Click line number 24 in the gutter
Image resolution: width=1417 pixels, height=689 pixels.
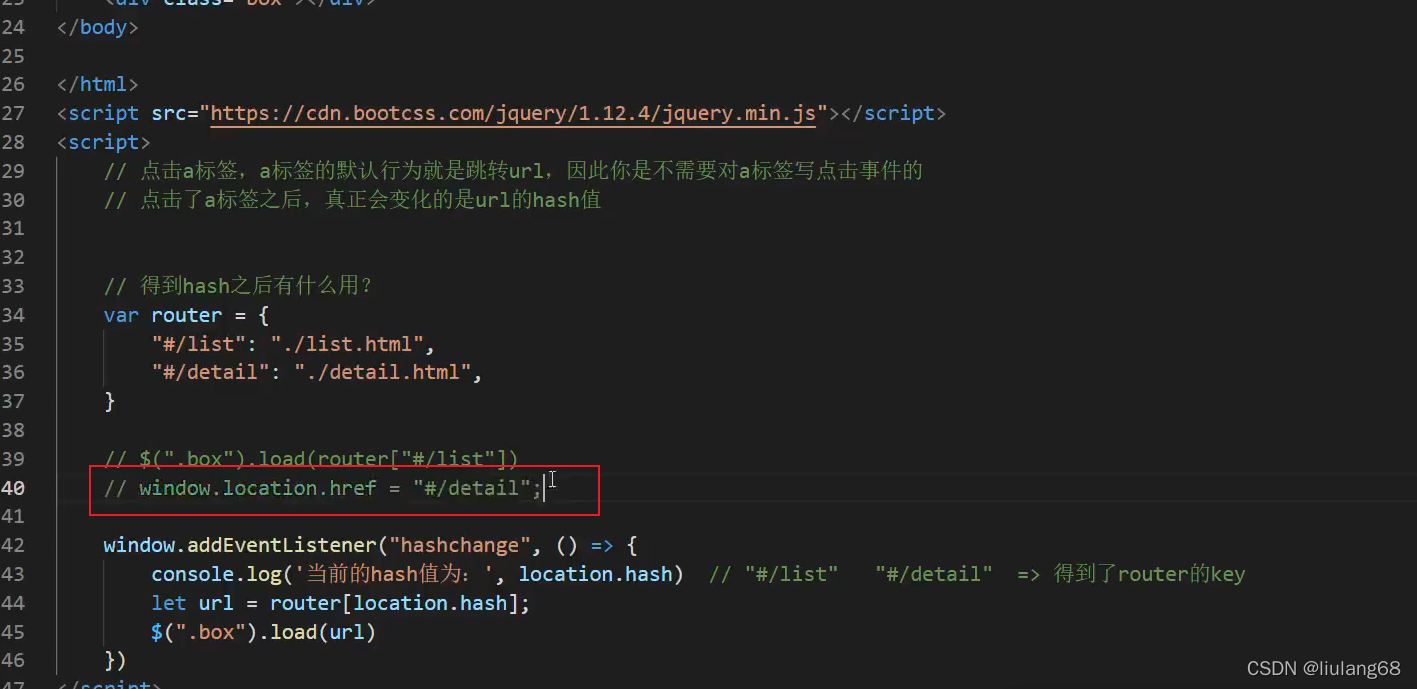click(x=13, y=27)
